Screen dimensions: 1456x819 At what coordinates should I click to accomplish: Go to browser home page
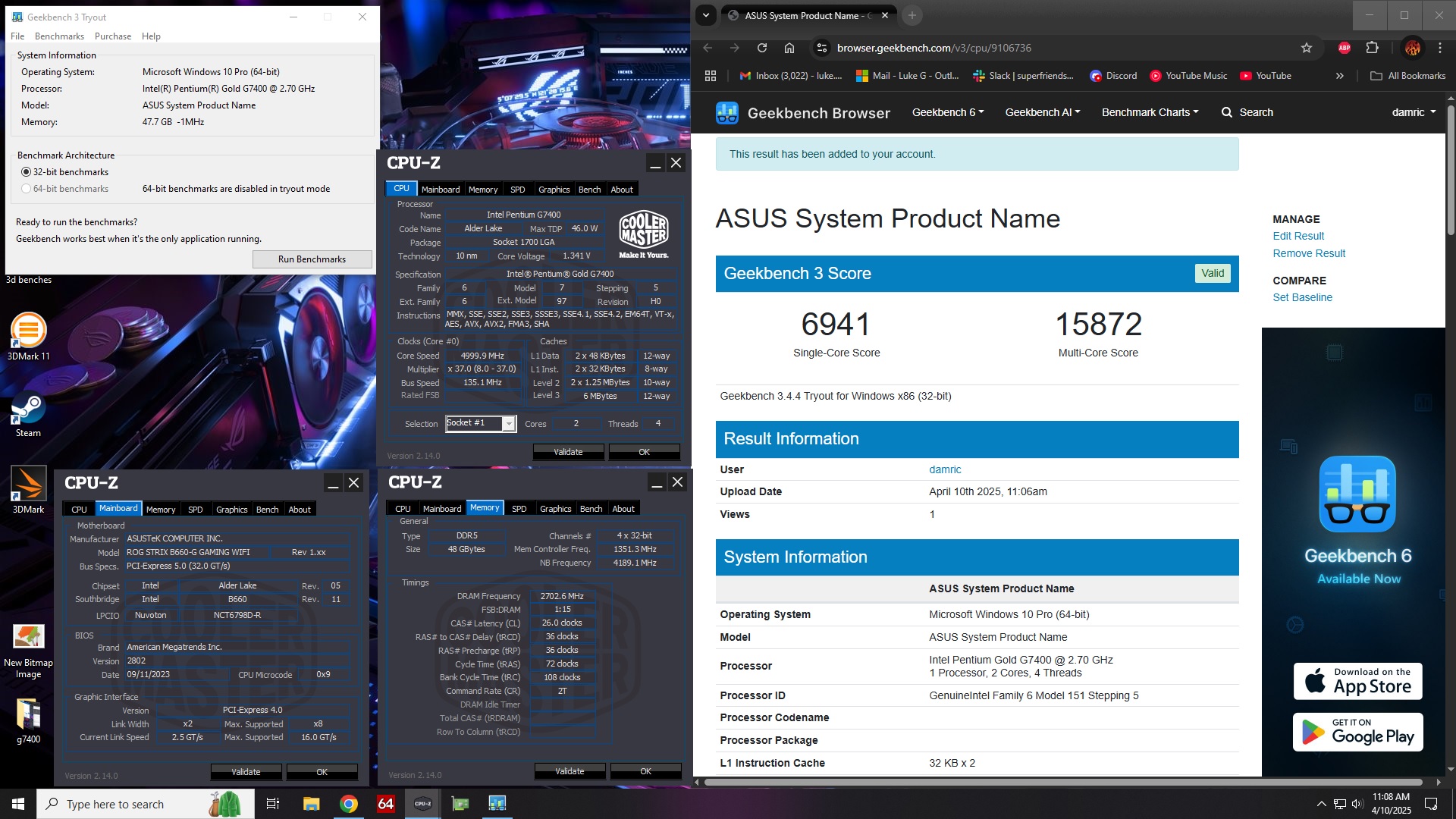(x=789, y=48)
